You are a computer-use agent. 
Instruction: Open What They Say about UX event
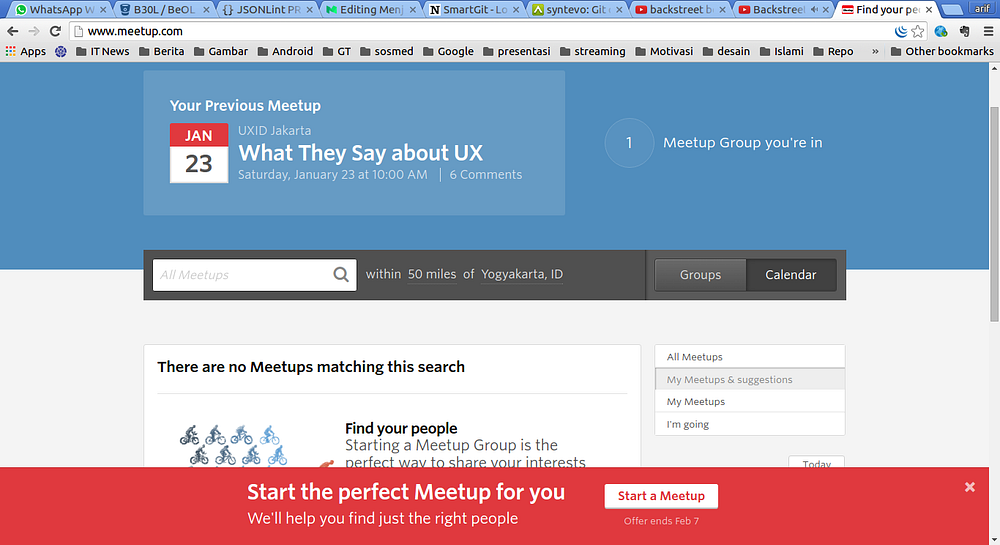(360, 153)
